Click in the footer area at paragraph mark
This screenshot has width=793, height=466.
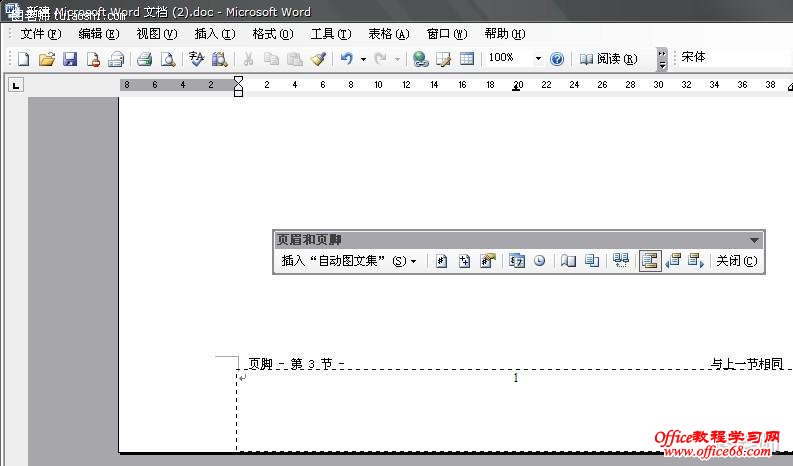[243, 377]
